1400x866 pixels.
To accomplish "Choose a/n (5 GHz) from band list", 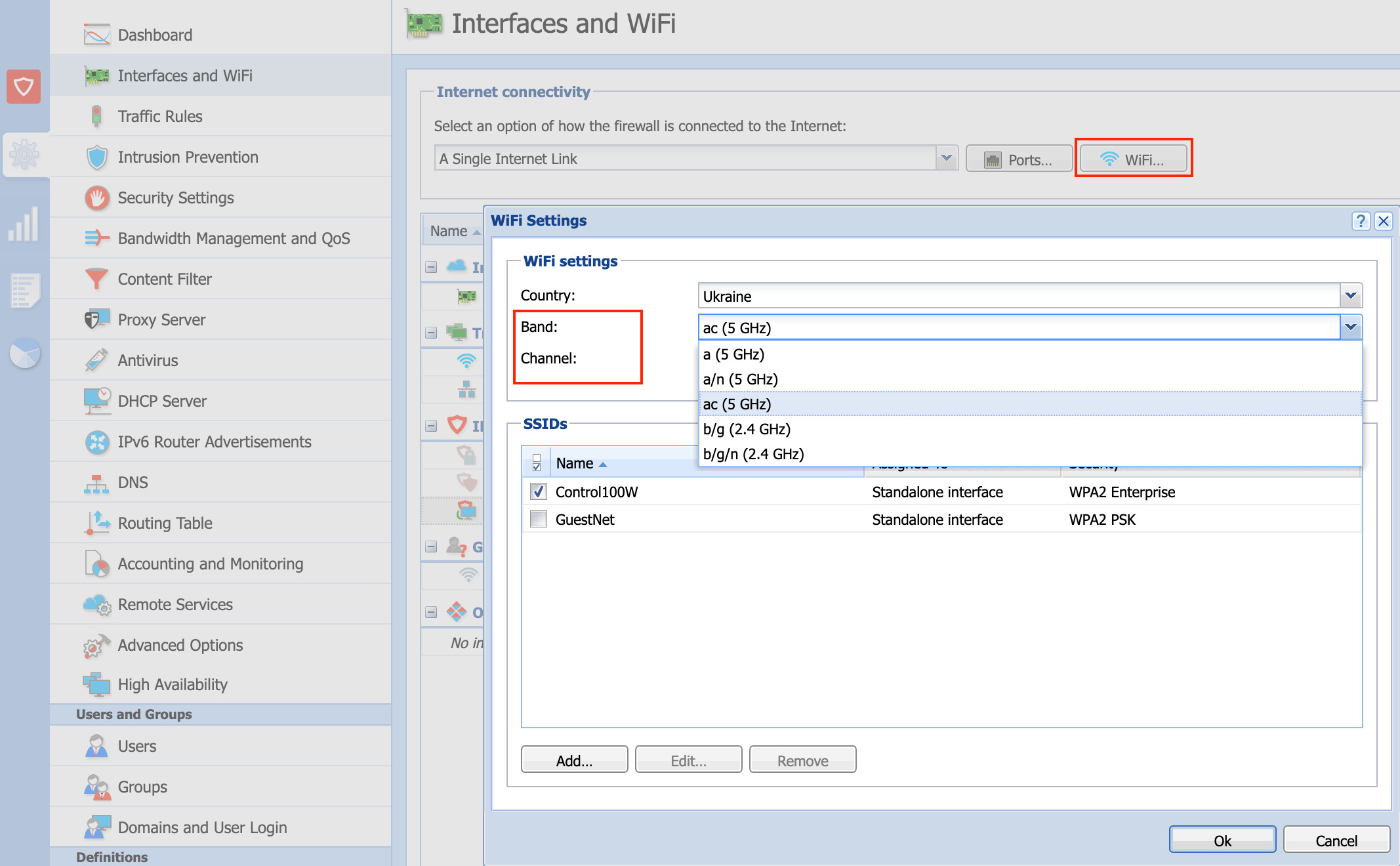I will 740,379.
